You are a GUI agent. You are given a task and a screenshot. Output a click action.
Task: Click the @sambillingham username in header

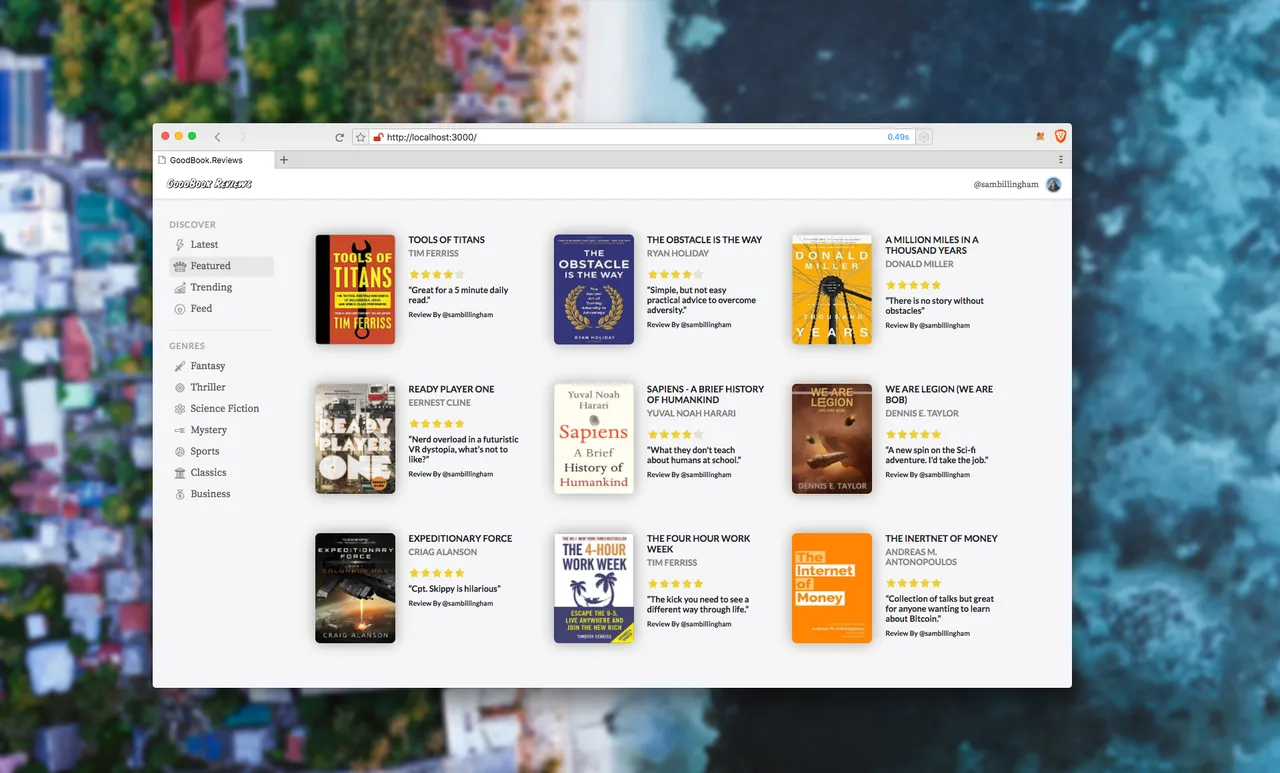point(1006,185)
